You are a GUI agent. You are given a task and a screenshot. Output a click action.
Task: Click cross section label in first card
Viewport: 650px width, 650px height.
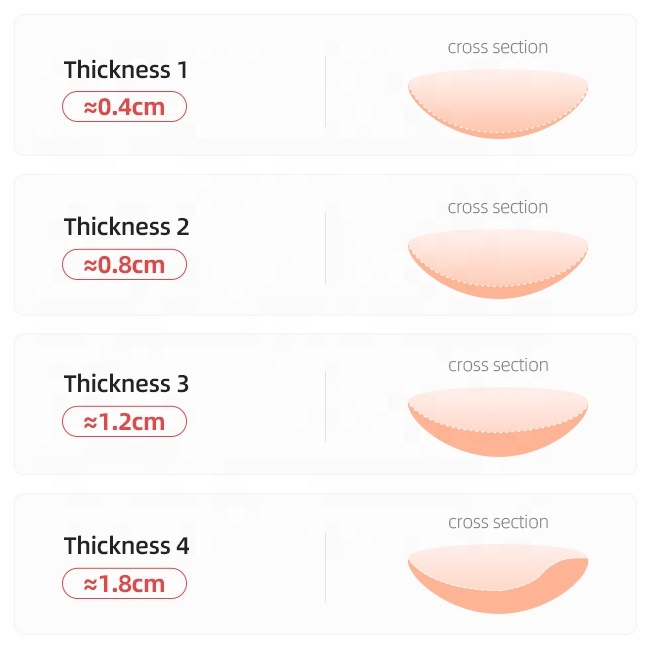(x=498, y=47)
